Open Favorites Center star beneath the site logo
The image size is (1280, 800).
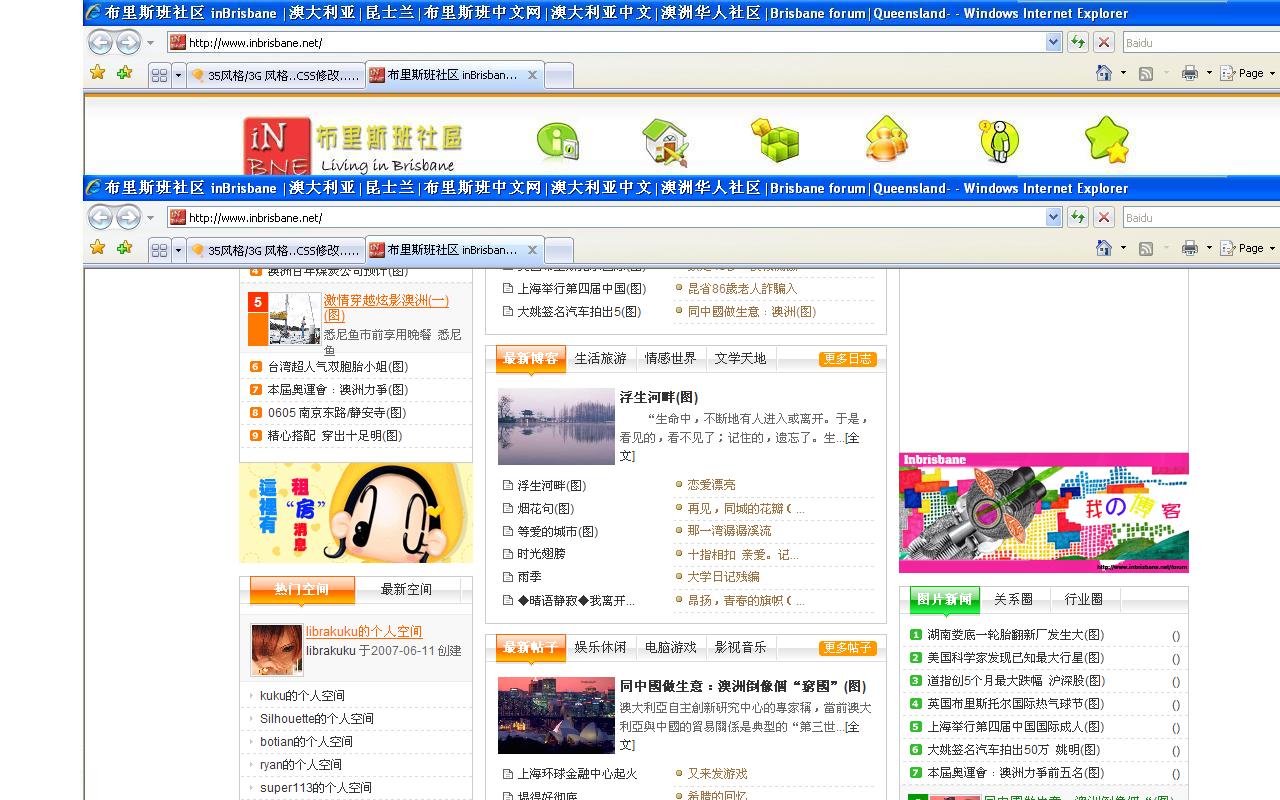coord(97,248)
